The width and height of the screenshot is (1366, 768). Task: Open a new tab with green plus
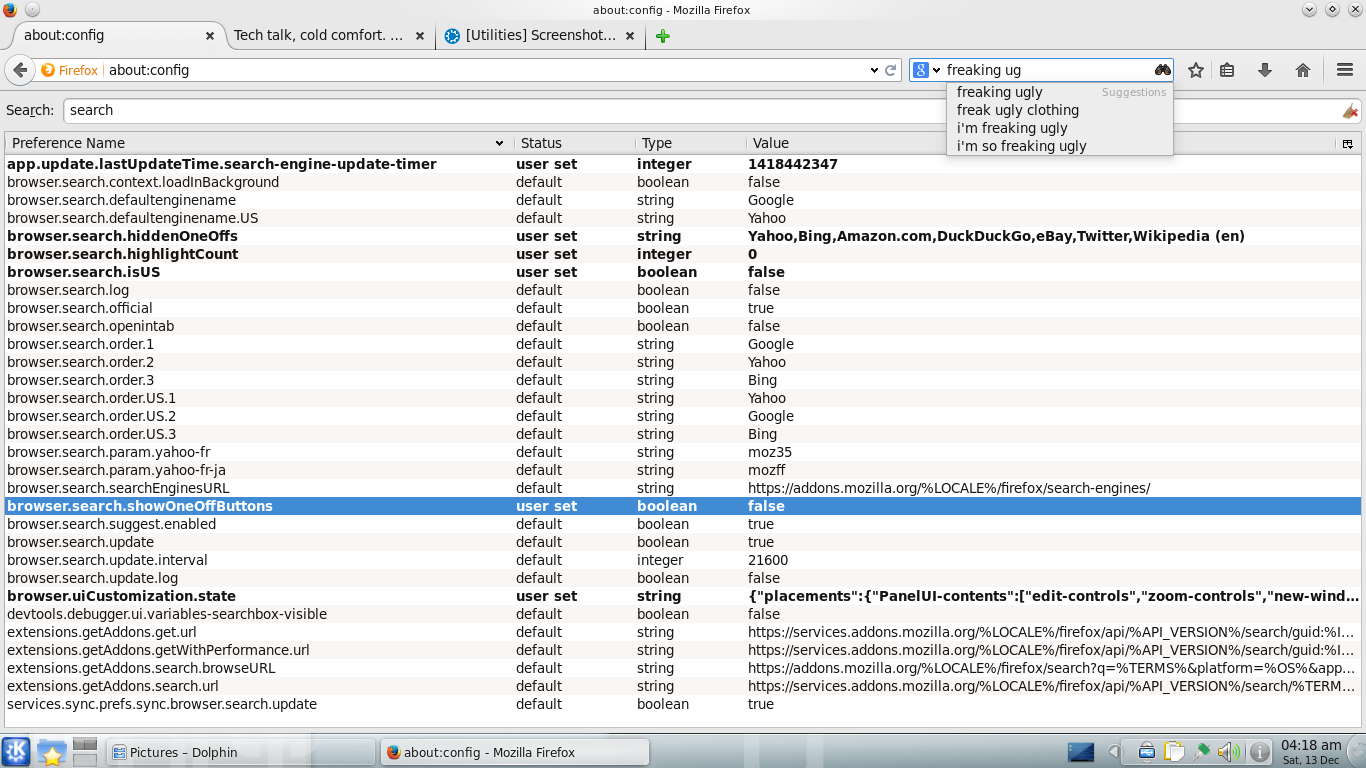pos(662,36)
